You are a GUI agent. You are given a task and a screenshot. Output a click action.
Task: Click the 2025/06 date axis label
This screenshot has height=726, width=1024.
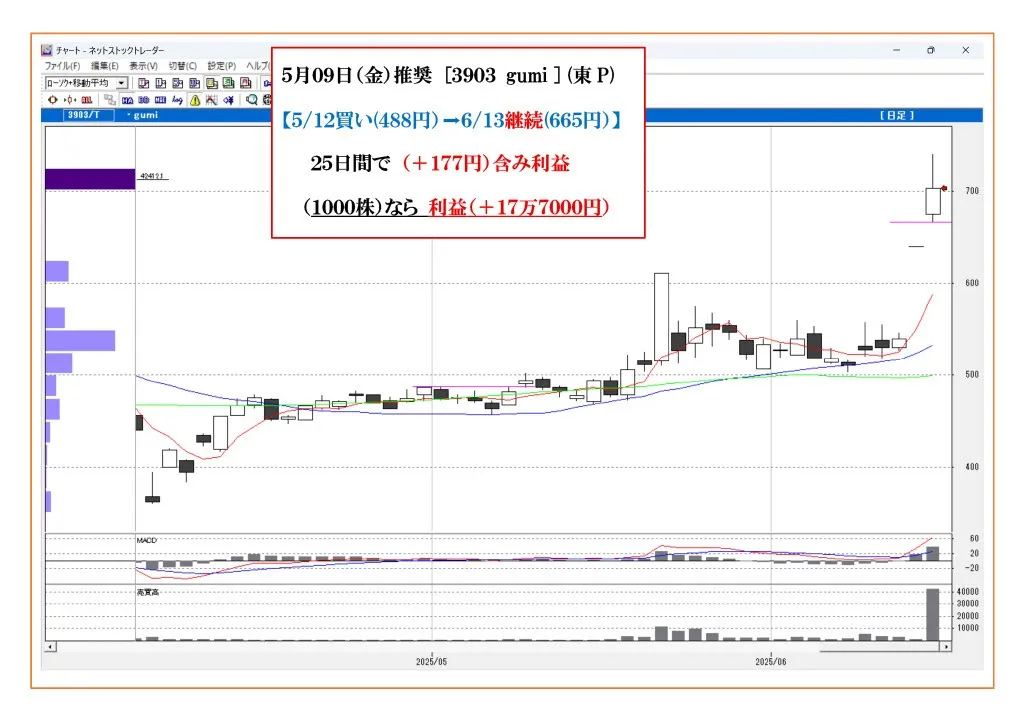tap(771, 661)
